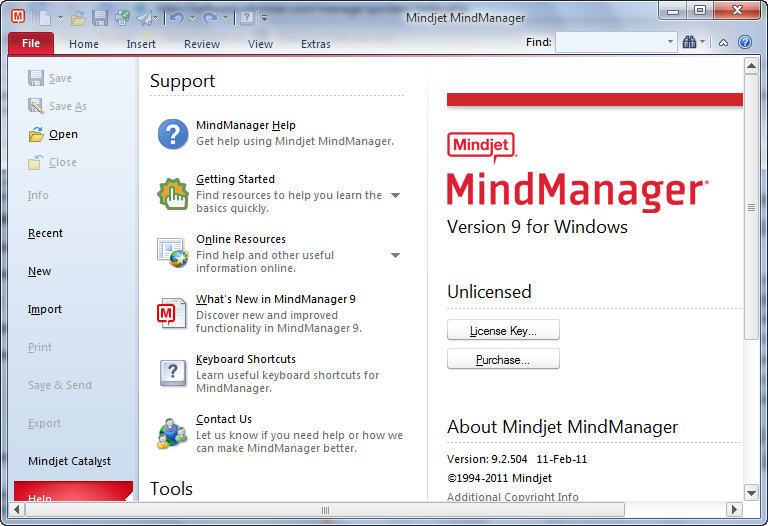768x526 pixels.
Task: Choose Save As in the File menu
Action: tap(57, 106)
